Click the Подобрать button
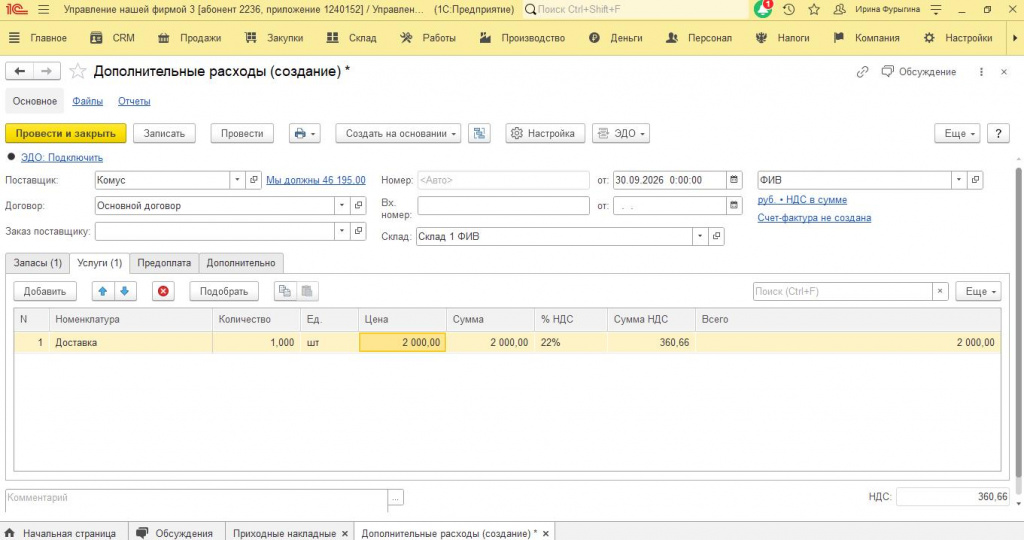This screenshot has height=540, width=1024. [x=224, y=291]
